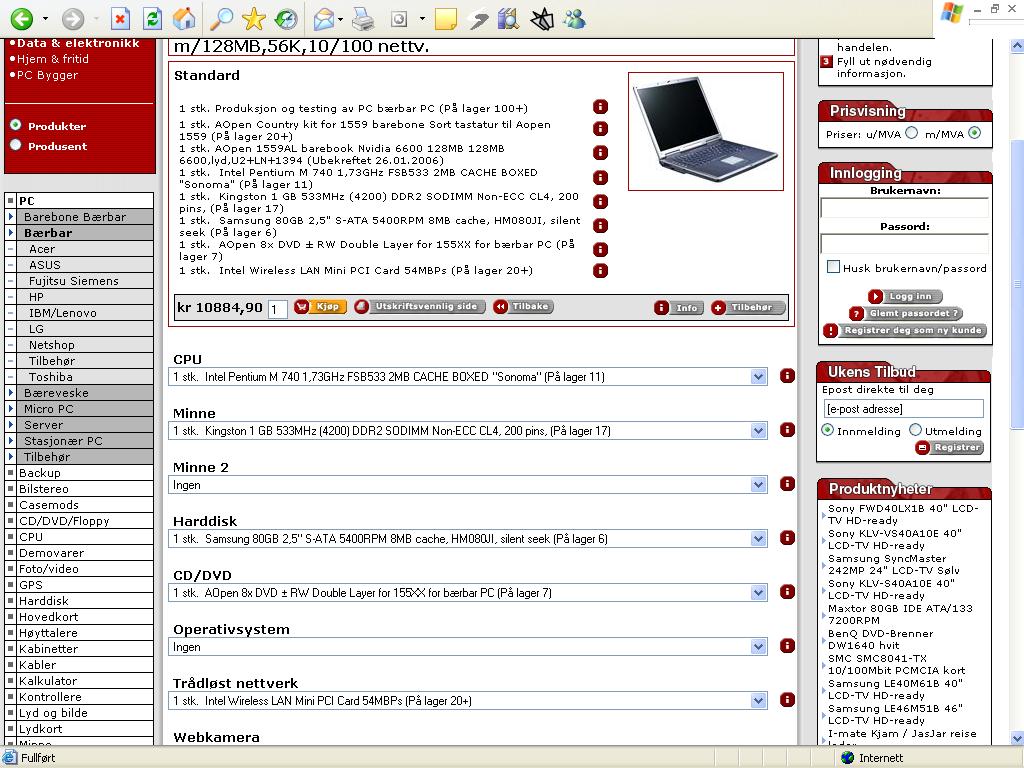Screen dimensions: 1024x768
Task: Open the Toshiba subcategory
Action: pyautogui.click(x=50, y=377)
